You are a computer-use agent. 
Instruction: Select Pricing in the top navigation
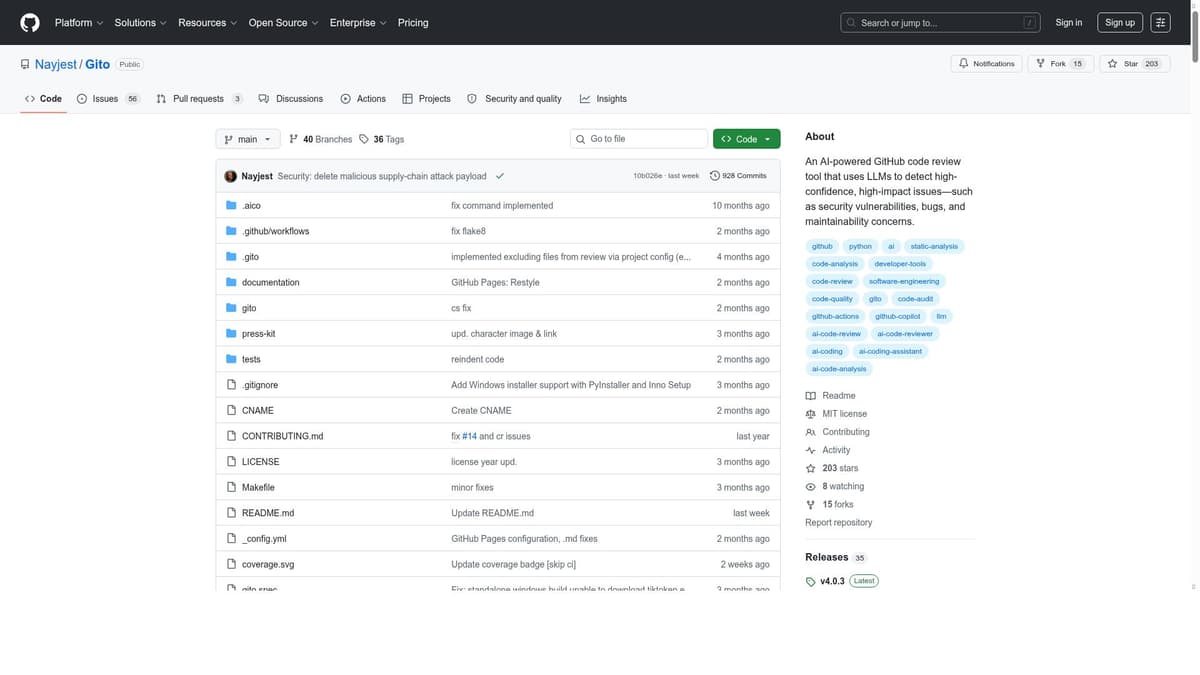coord(413,22)
